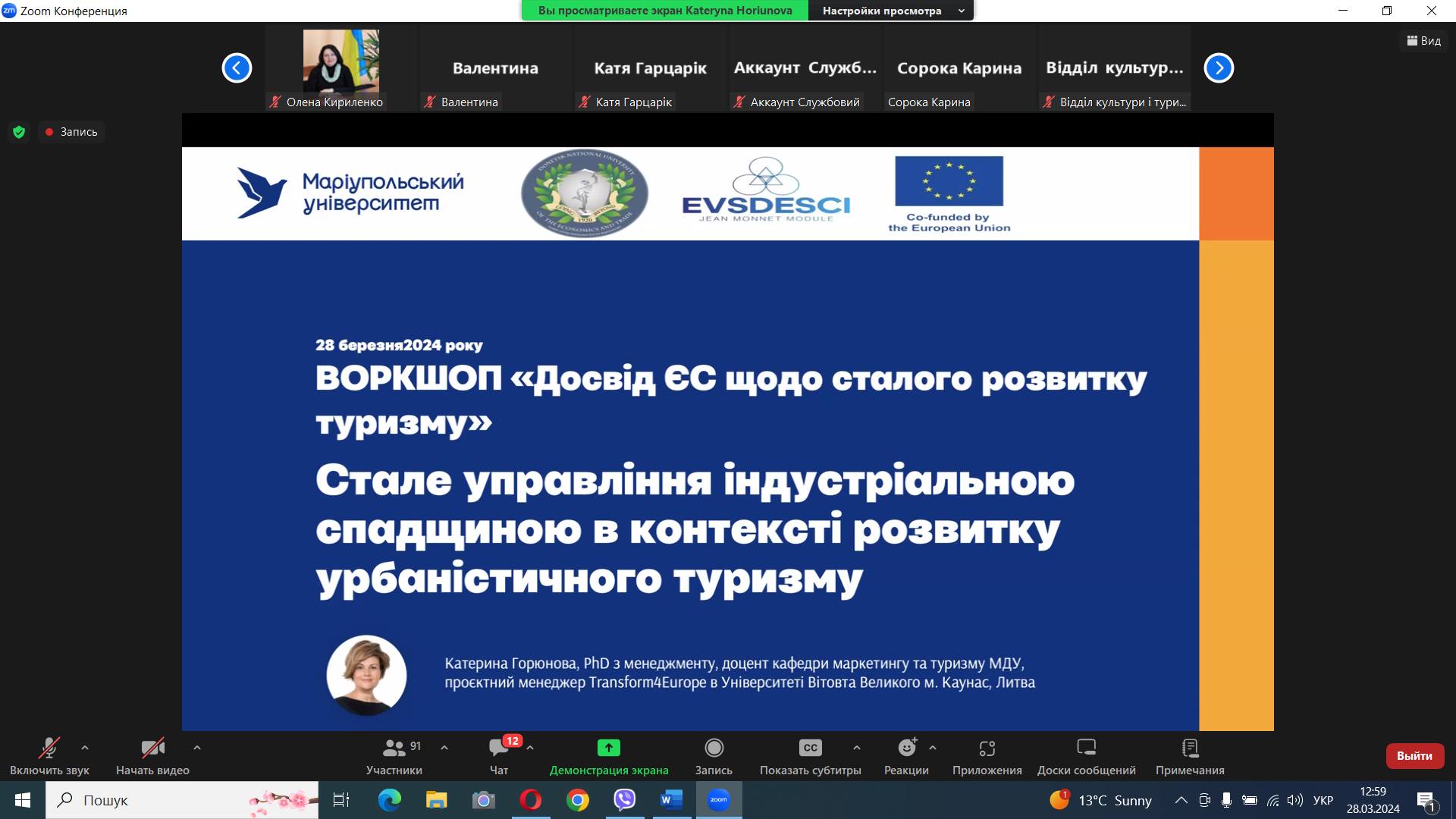Select Олена Кириленко video thumbnail
1456x819 pixels.
(x=340, y=62)
